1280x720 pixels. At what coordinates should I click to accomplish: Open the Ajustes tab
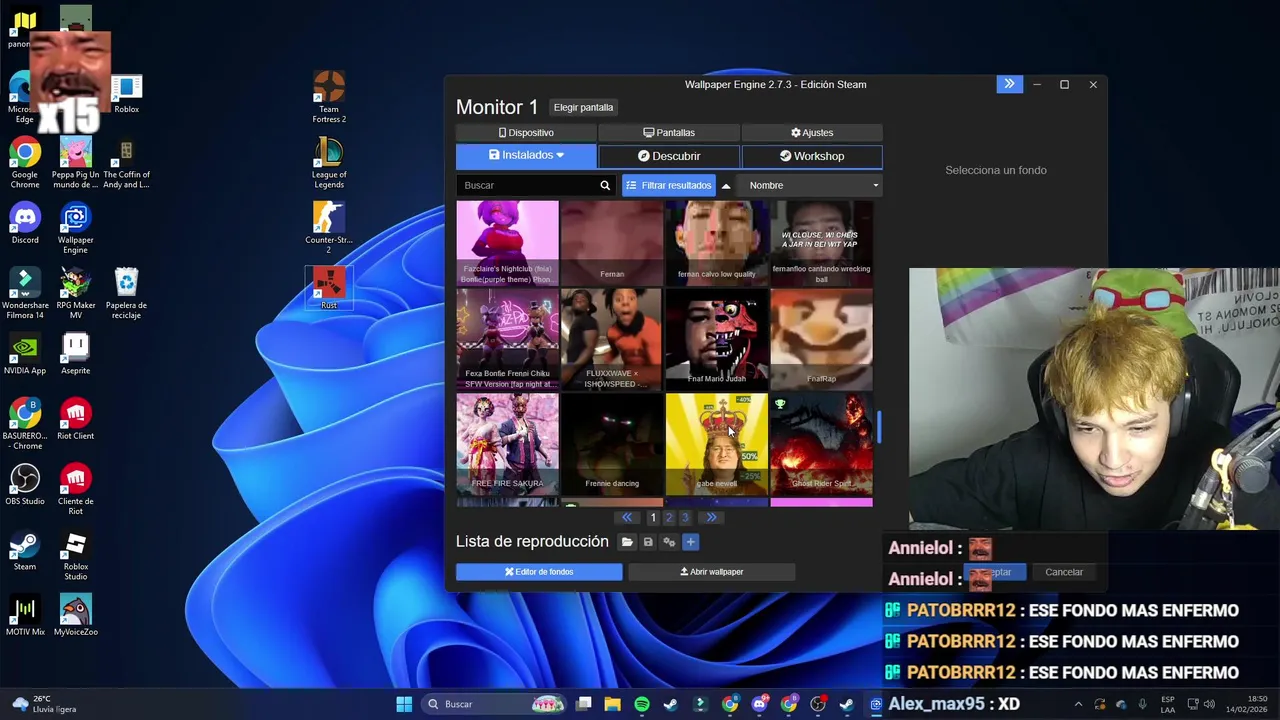pos(812,132)
